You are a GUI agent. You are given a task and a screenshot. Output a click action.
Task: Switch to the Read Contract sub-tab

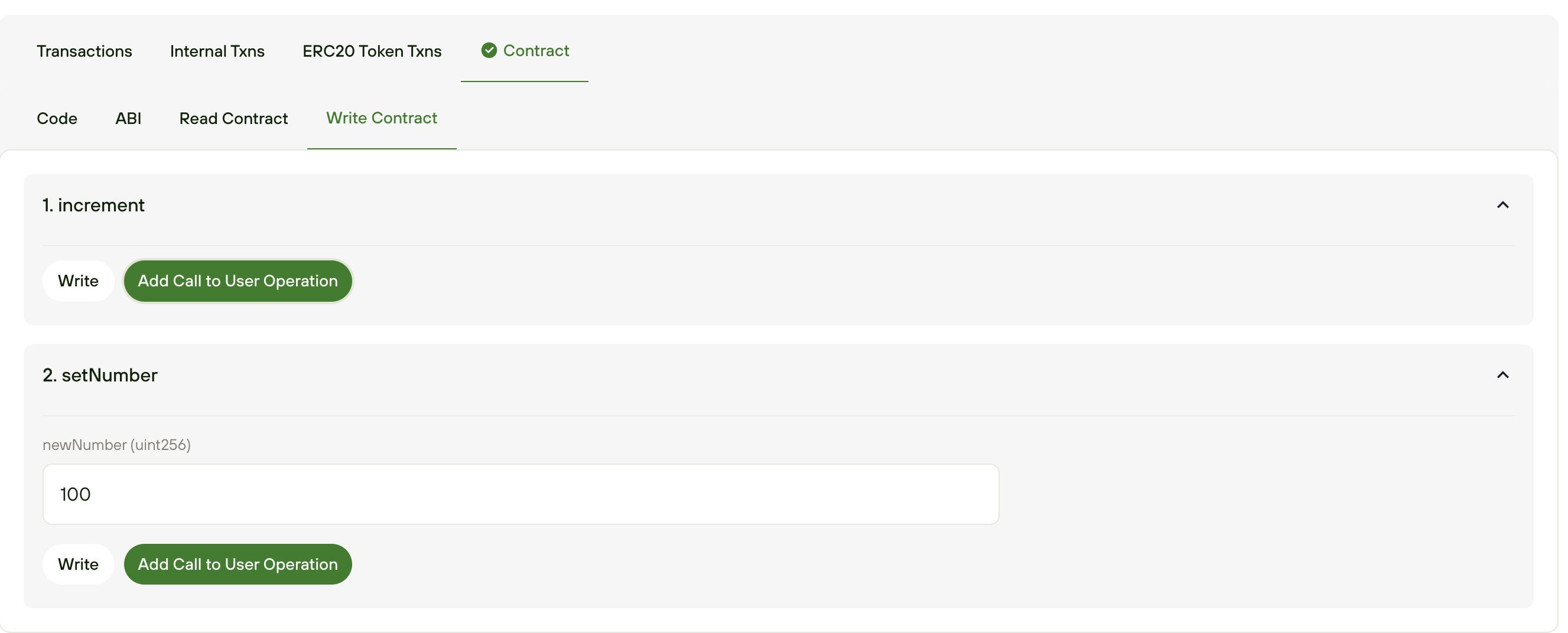pyautogui.click(x=233, y=118)
